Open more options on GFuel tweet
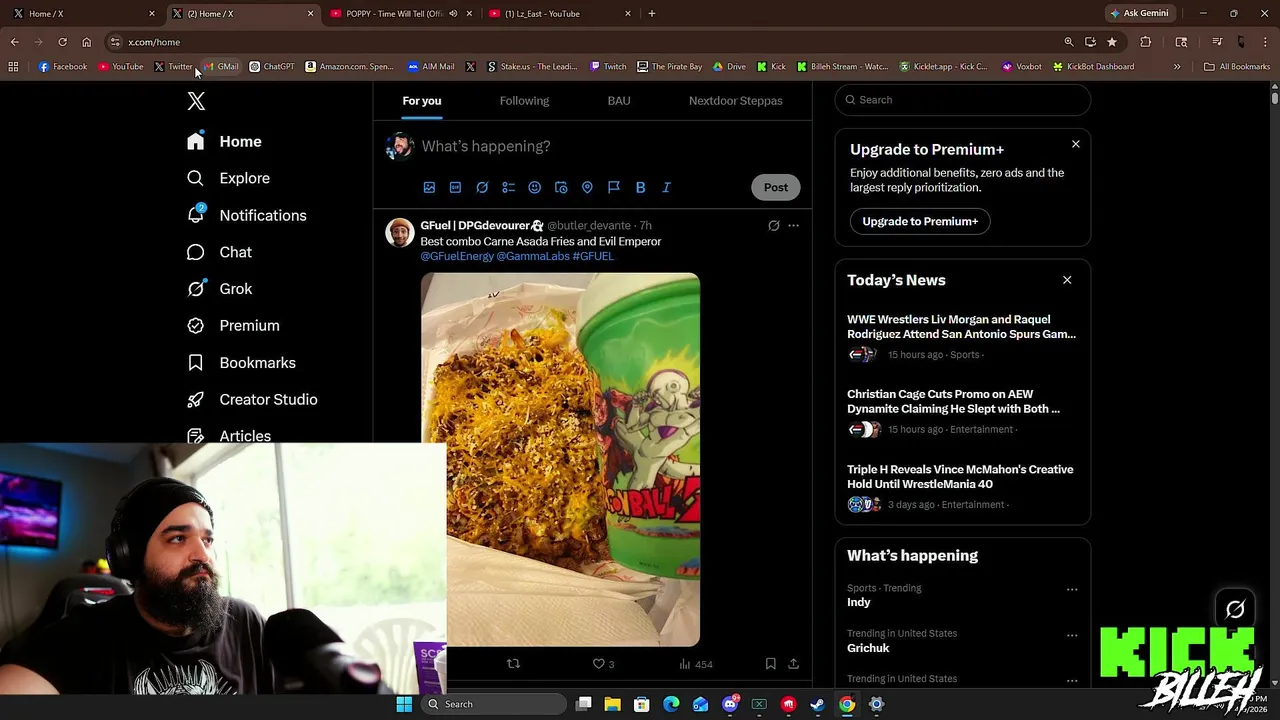The image size is (1280, 720). 793,226
